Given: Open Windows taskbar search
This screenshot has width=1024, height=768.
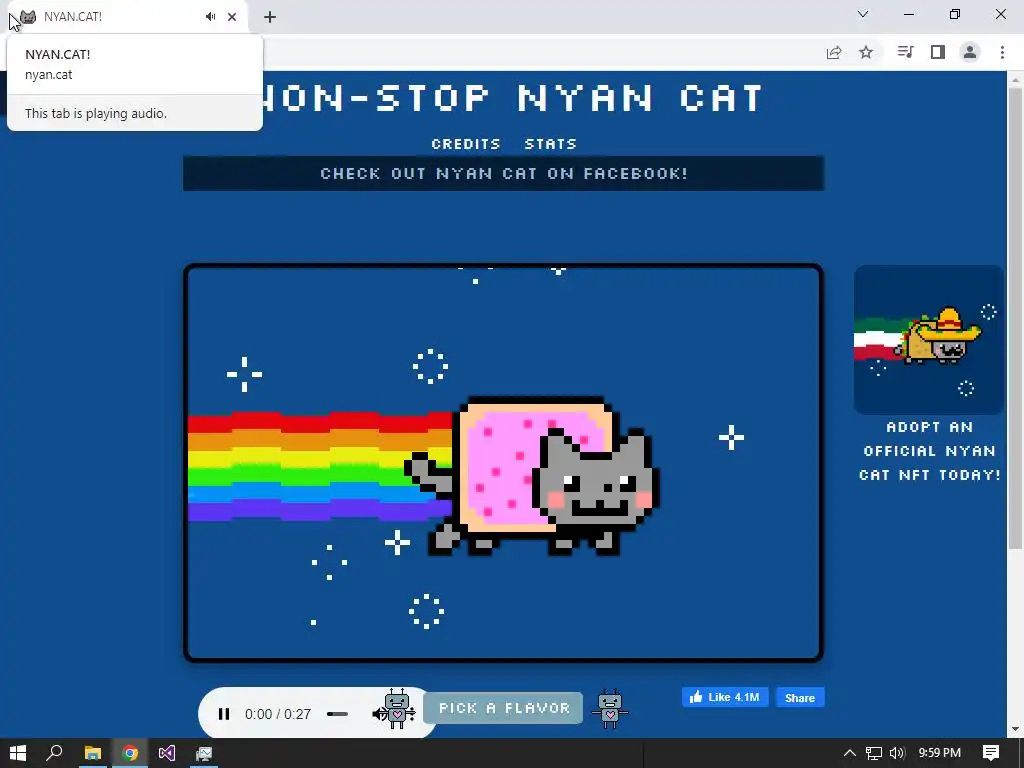Looking at the screenshot, I should (x=54, y=753).
